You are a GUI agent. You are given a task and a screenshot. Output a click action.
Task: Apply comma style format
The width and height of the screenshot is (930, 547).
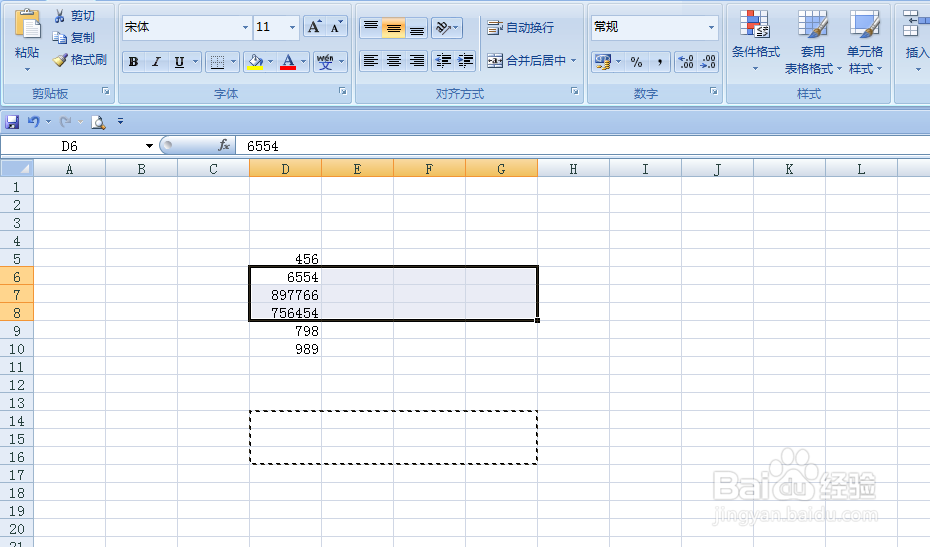pyautogui.click(x=659, y=62)
